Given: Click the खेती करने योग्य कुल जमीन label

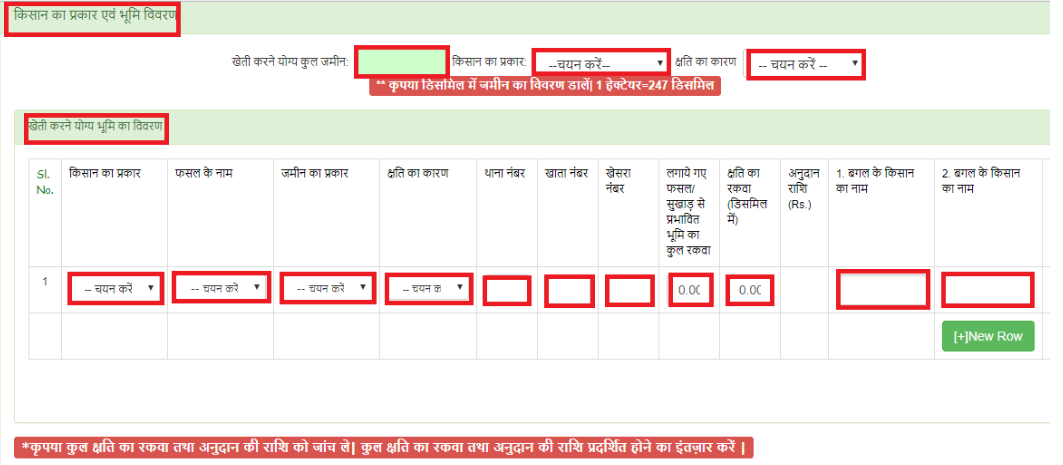Looking at the screenshot, I should (x=290, y=62).
